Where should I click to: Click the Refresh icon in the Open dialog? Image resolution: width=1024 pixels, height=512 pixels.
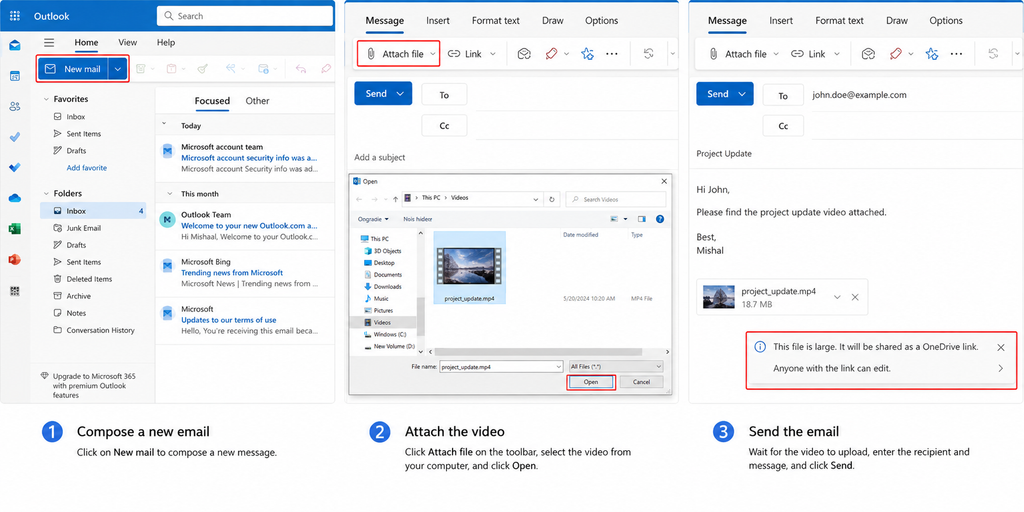[x=552, y=199]
